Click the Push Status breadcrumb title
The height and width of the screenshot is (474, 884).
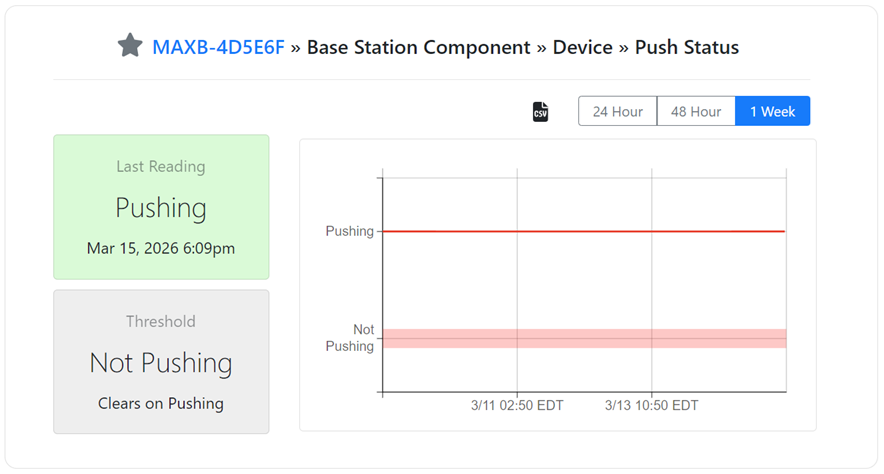point(687,47)
